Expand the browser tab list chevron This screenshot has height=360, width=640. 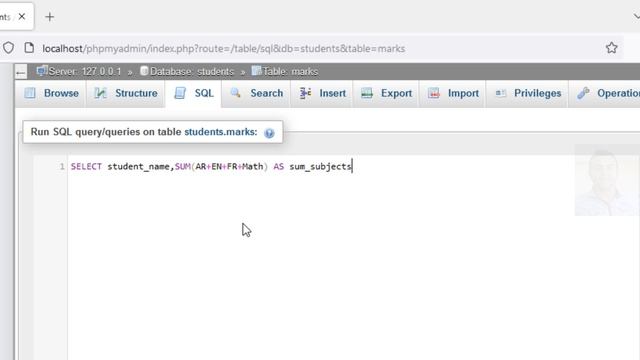pyautogui.click(x=636, y=17)
